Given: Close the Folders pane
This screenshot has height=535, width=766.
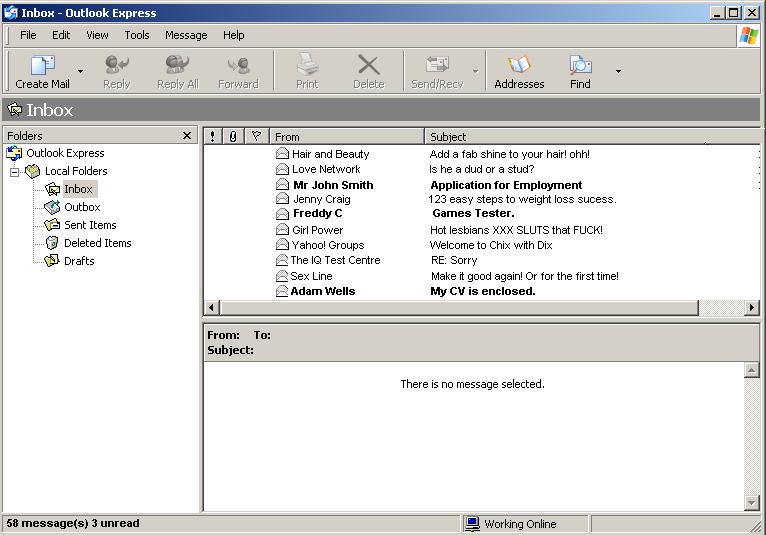Looking at the screenshot, I should [187, 136].
